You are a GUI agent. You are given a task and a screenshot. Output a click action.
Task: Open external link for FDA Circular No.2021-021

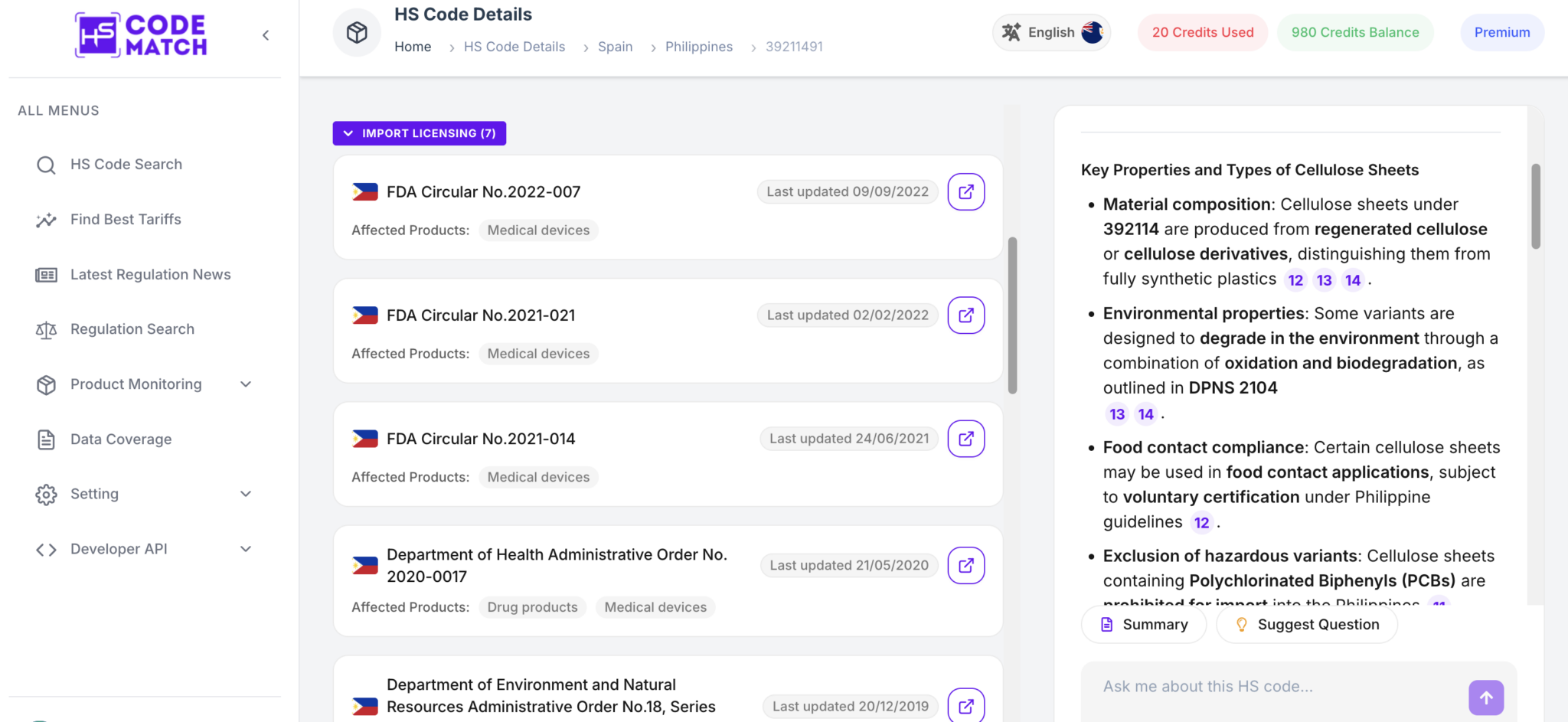point(966,315)
